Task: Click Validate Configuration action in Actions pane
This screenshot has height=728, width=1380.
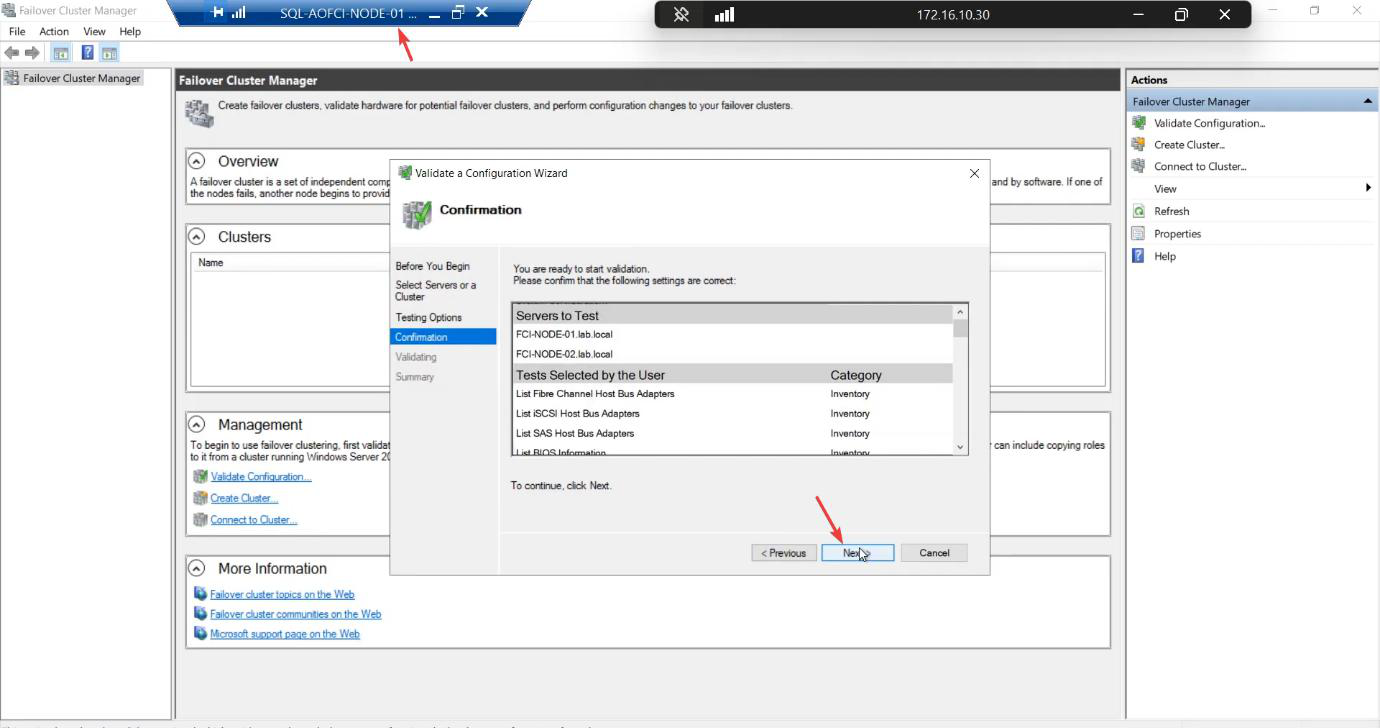Action: click(1210, 123)
